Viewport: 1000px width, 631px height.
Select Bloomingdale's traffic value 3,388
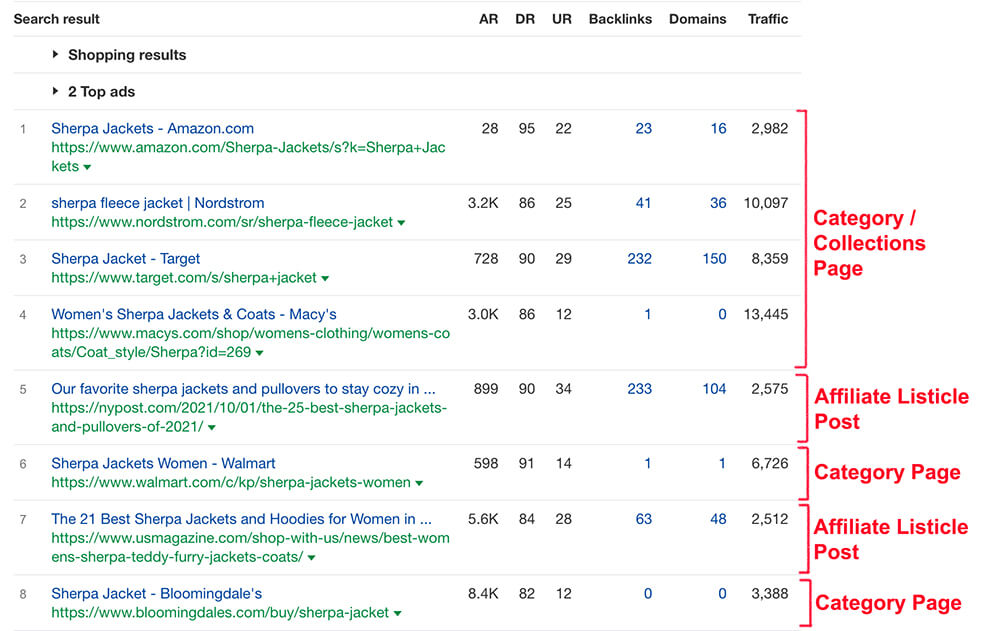(x=770, y=593)
